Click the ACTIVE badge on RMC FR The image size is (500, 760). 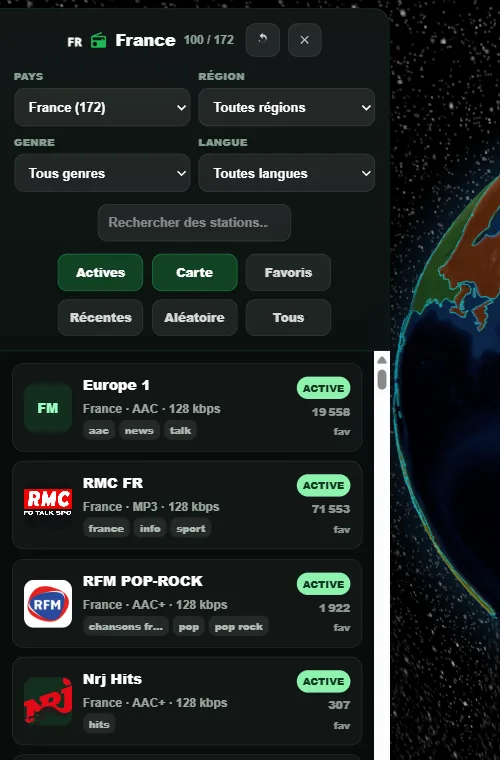324,485
